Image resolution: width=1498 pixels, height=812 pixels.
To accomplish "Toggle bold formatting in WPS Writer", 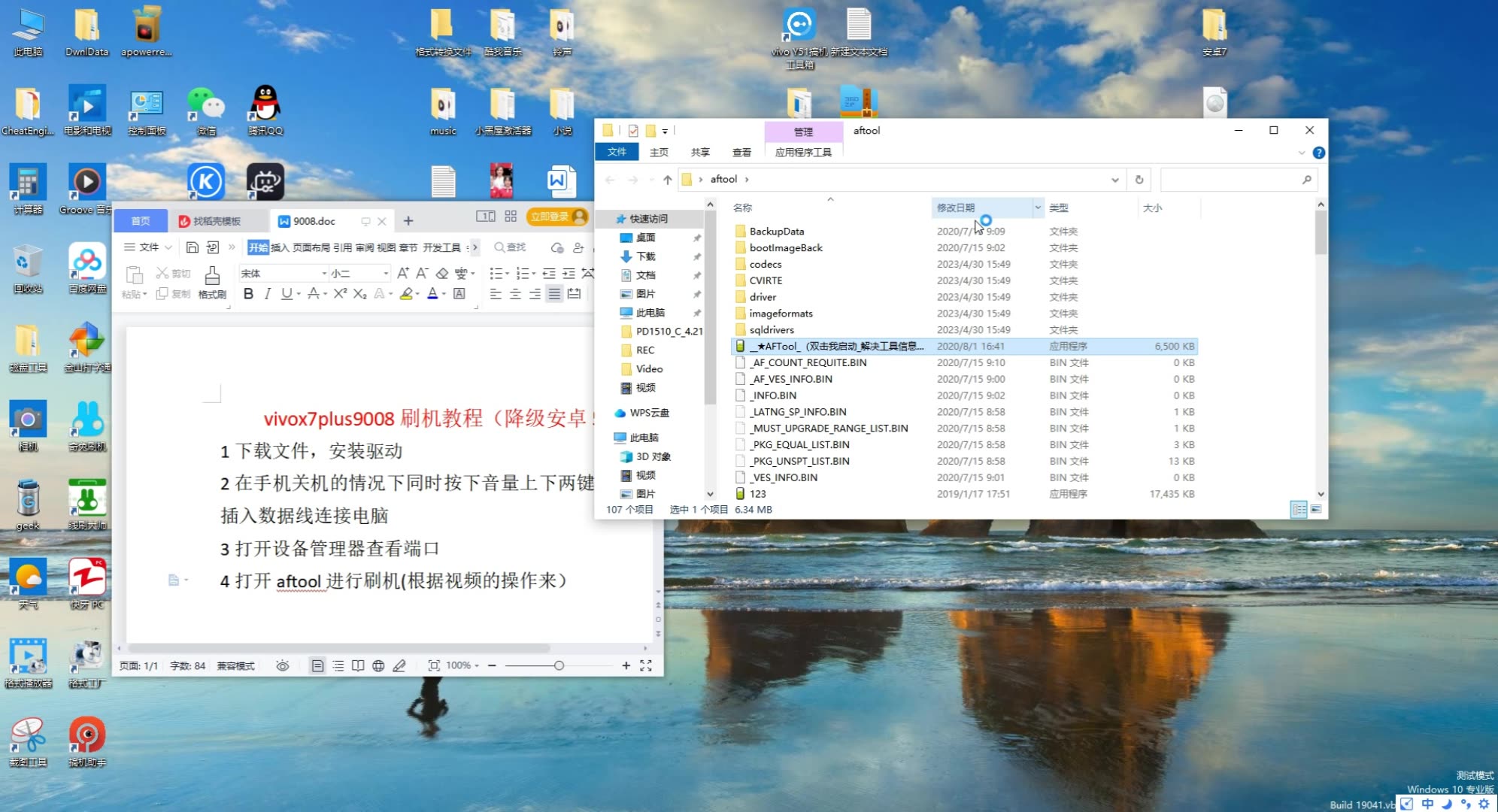I will tap(248, 294).
